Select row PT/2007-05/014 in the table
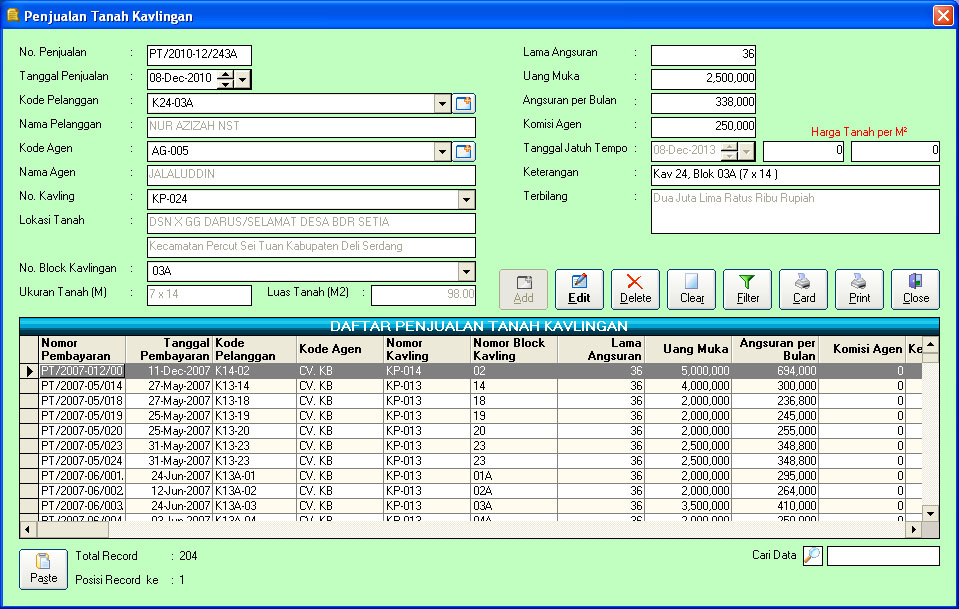 [x=82, y=385]
